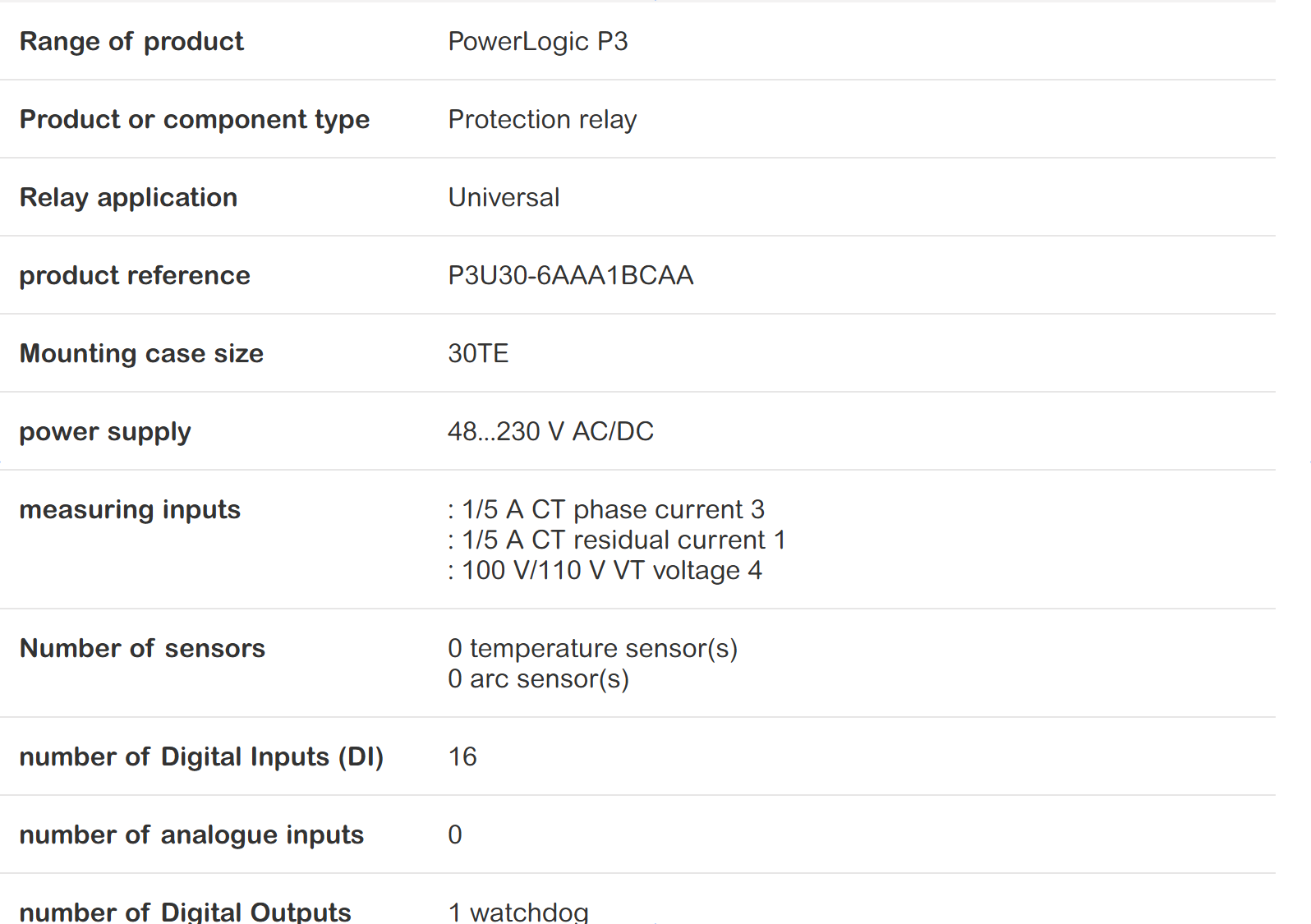Select the 'power supply' label
This screenshot has width=1311, height=924.
point(105,431)
